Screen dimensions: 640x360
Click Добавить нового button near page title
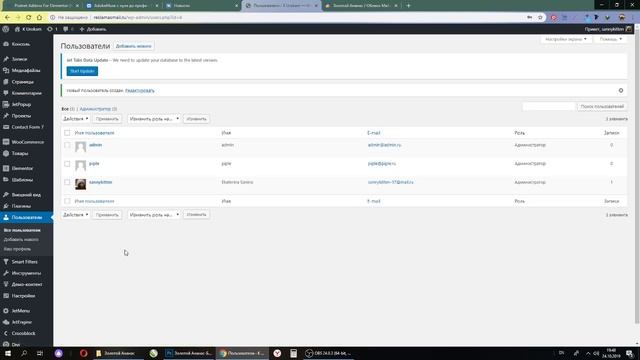pos(133,46)
